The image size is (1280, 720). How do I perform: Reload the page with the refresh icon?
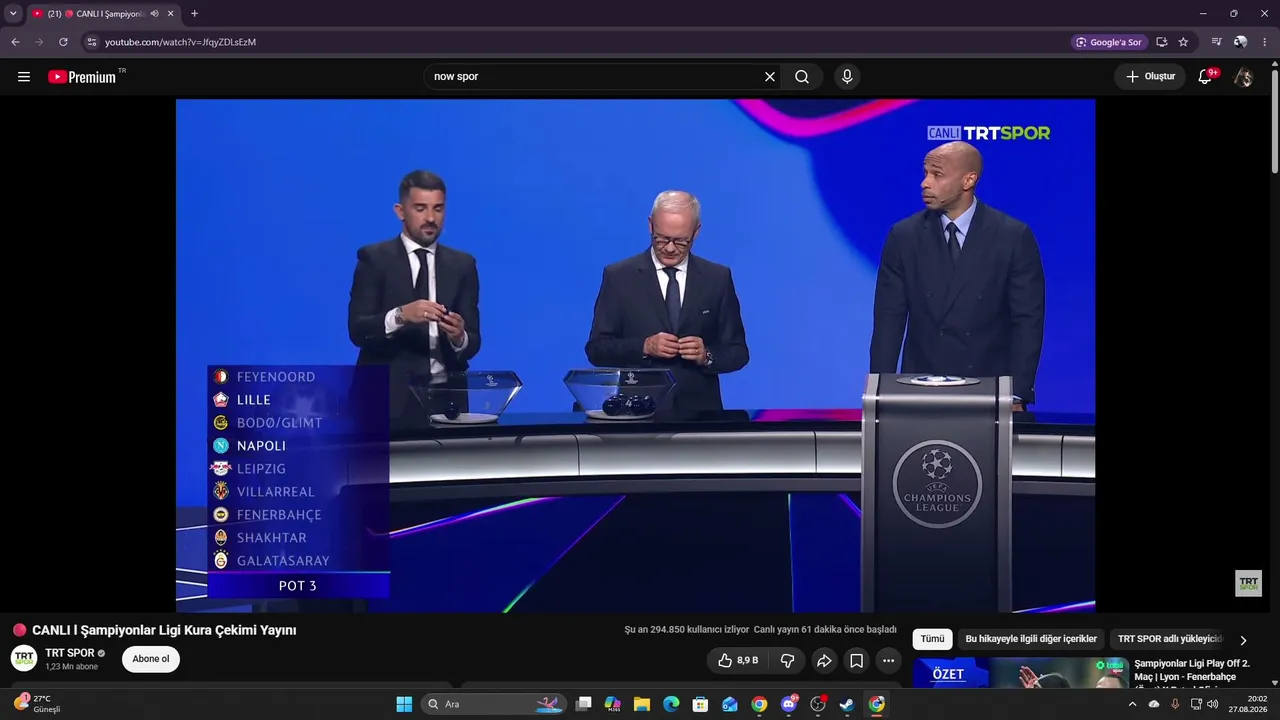point(63,42)
